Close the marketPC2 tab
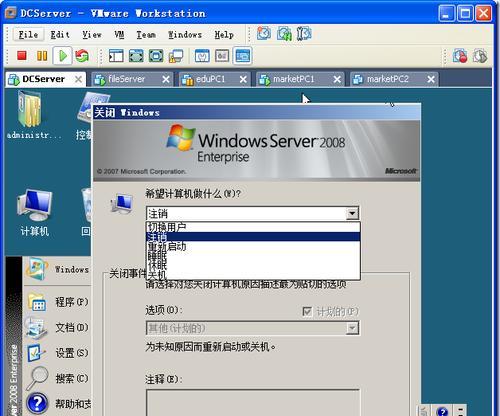 (x=431, y=79)
